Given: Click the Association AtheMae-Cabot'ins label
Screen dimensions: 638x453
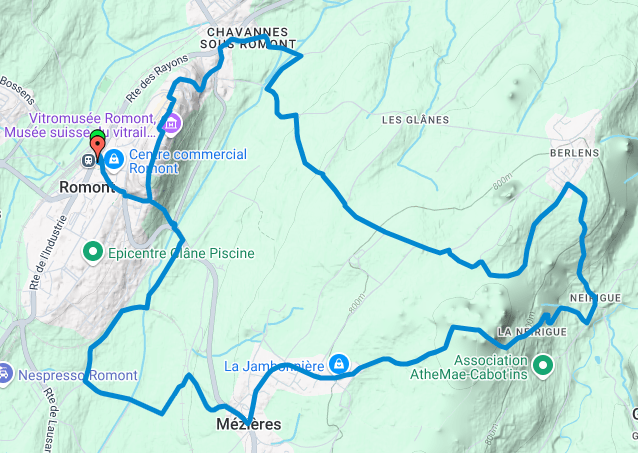Looking at the screenshot, I should tap(469, 367).
